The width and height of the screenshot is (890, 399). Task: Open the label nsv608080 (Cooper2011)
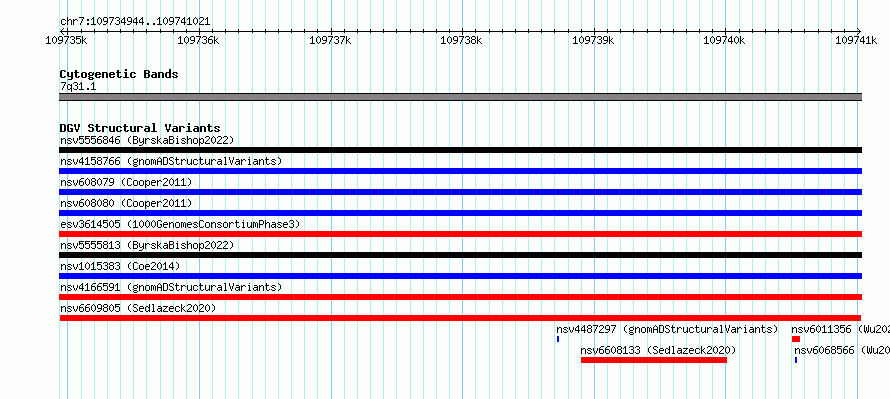click(x=126, y=203)
